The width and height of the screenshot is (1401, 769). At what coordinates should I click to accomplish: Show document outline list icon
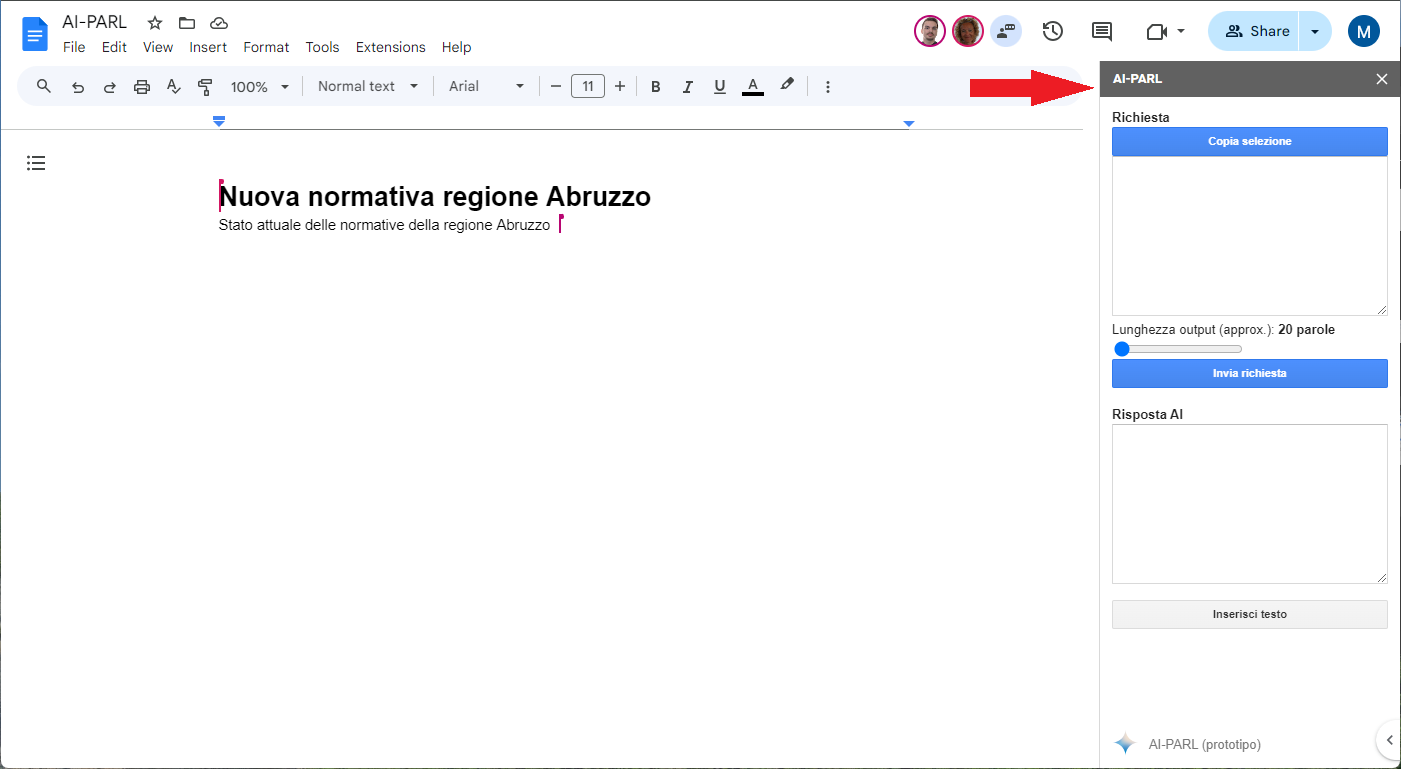click(x=36, y=163)
